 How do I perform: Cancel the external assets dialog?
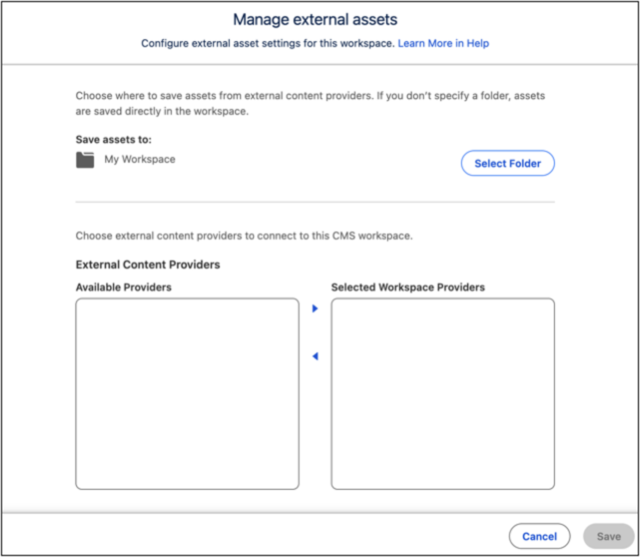click(x=539, y=536)
